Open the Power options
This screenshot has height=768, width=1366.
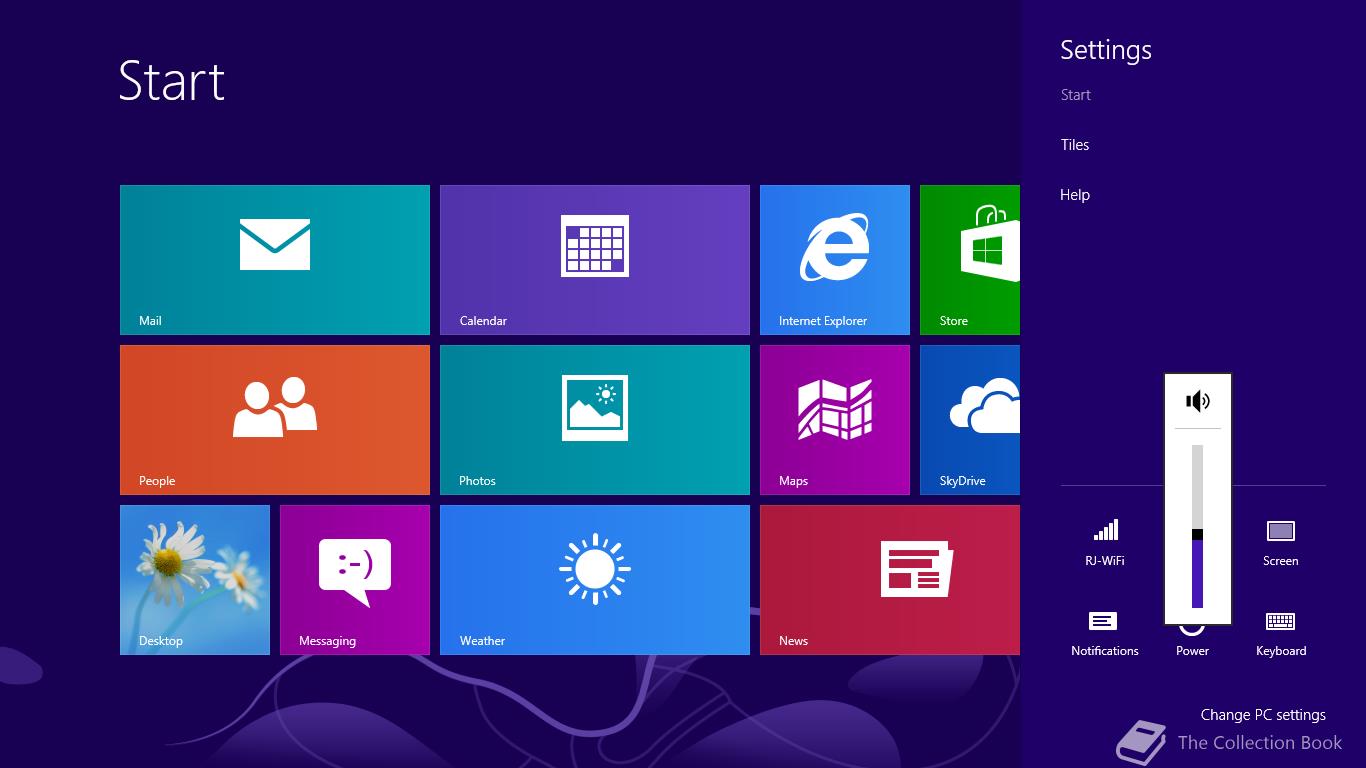click(1192, 642)
